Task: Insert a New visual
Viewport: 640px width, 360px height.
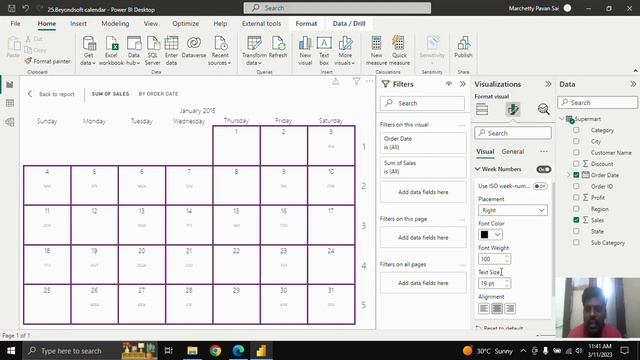Action: coord(305,51)
